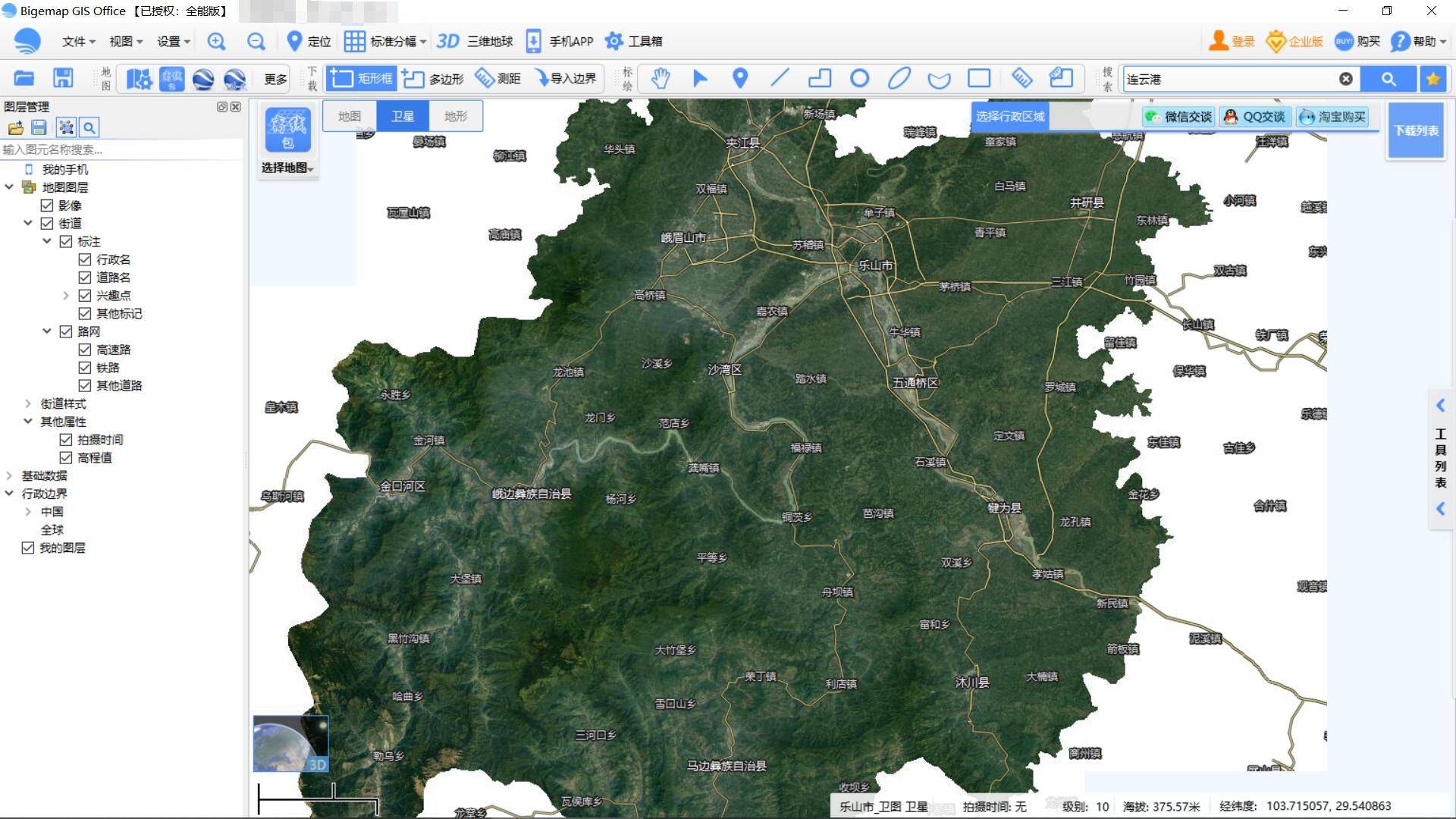The image size is (1456, 819).
Task: Expand the 基础数据 tree node
Action: [x=9, y=476]
